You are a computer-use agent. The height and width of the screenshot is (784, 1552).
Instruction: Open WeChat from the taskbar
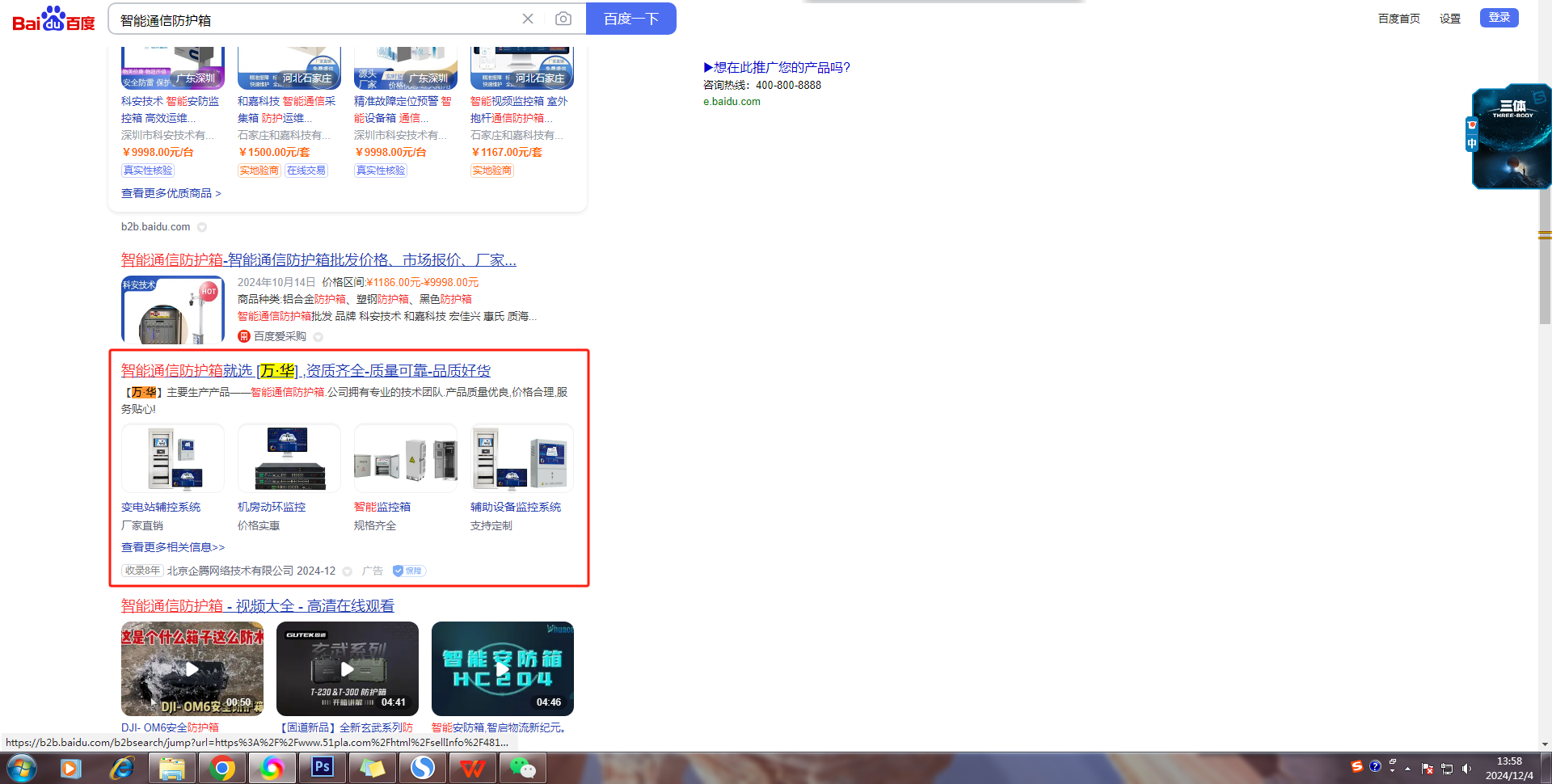click(523, 768)
